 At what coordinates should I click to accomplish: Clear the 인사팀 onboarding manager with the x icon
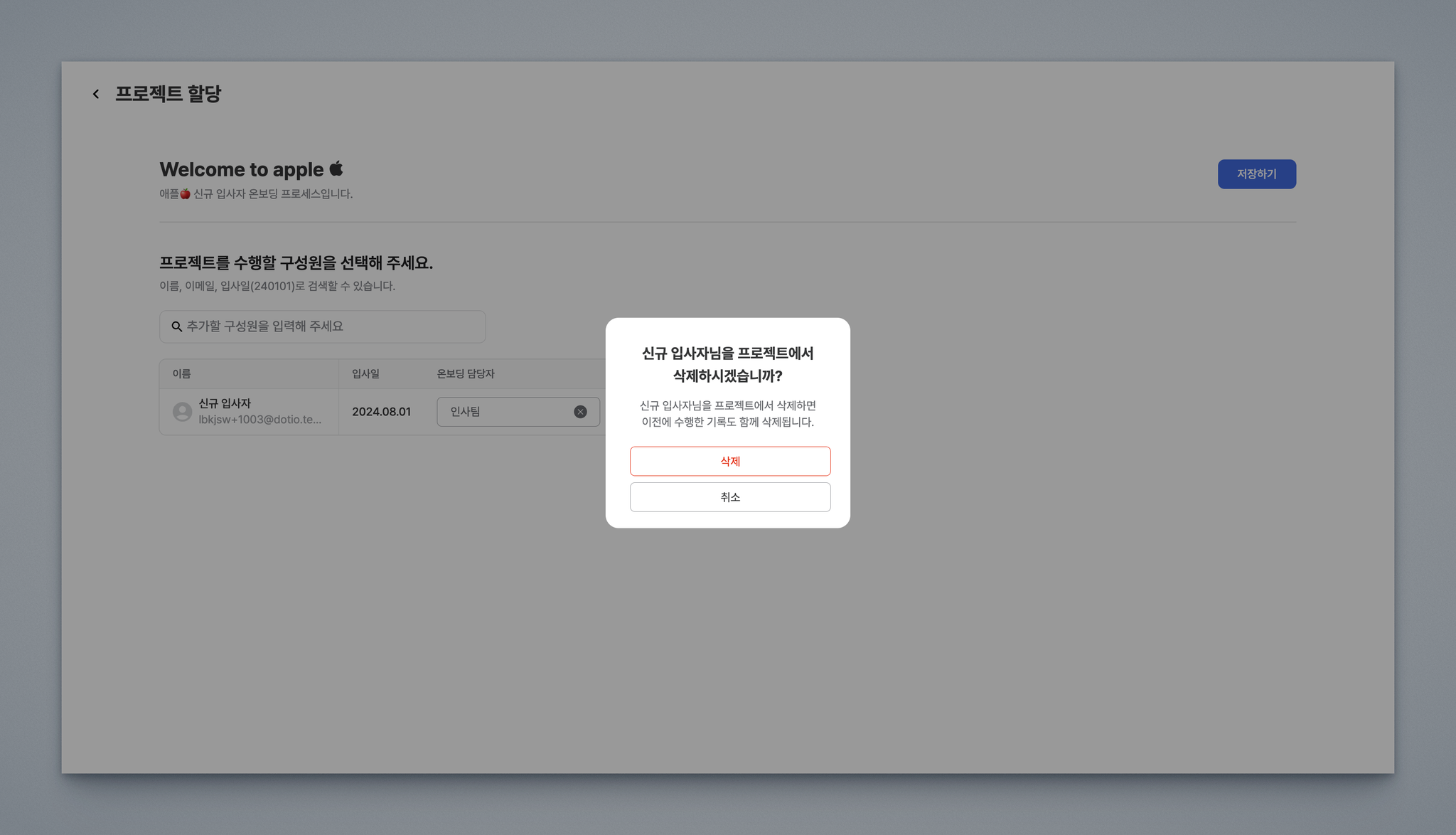[x=580, y=412]
